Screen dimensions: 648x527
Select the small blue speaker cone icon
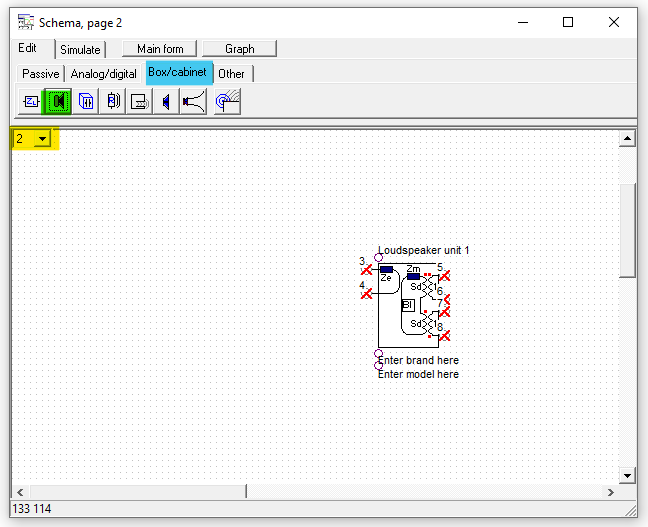click(166, 101)
